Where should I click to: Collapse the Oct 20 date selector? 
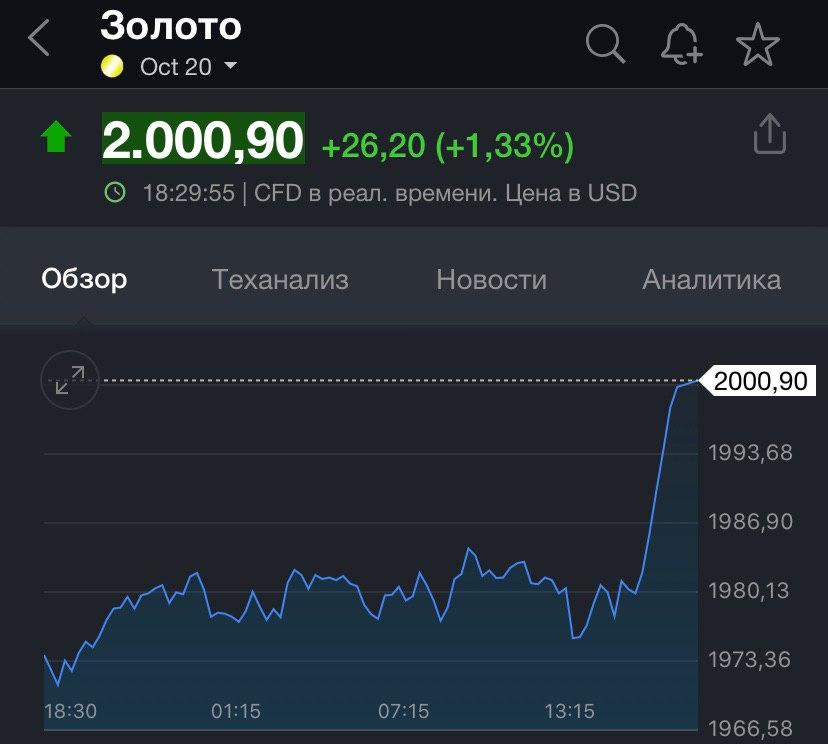pyautogui.click(x=230, y=67)
